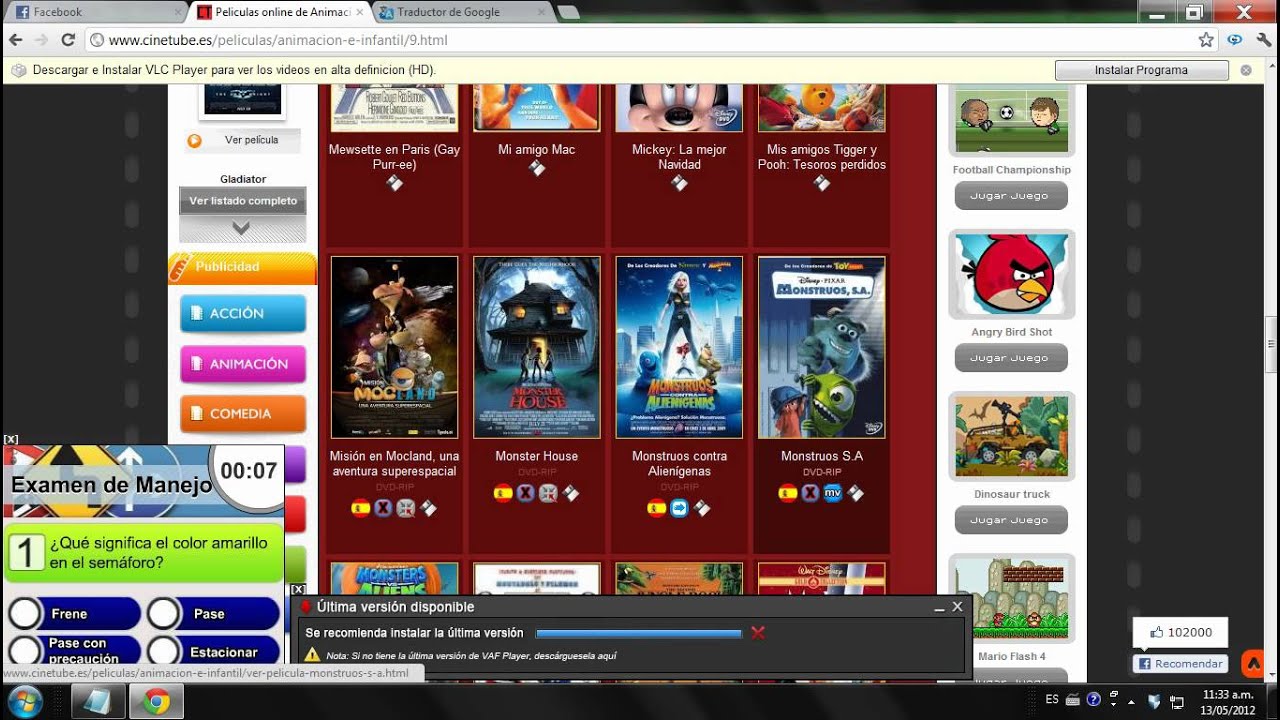This screenshot has width=1280, height=720.
Task: Click the orange play icon next to Ver película
Action: pyautogui.click(x=195, y=140)
